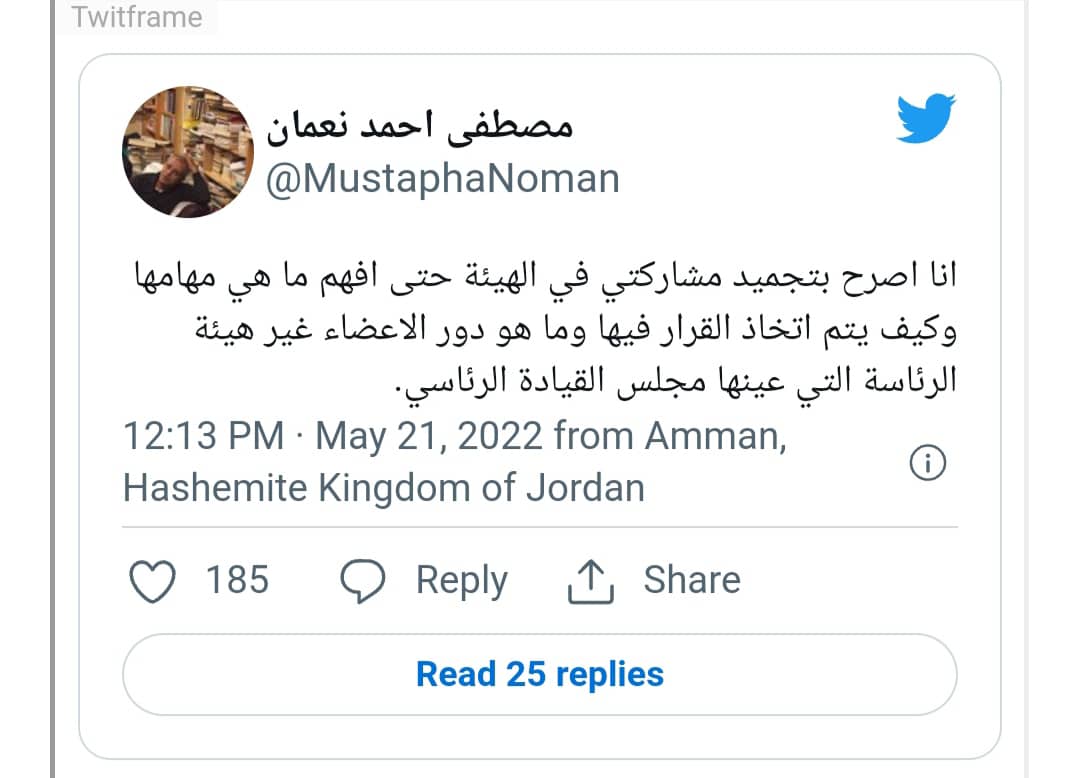This screenshot has width=1080, height=778.
Task: Like the tweet with the heart icon
Action: [154, 581]
